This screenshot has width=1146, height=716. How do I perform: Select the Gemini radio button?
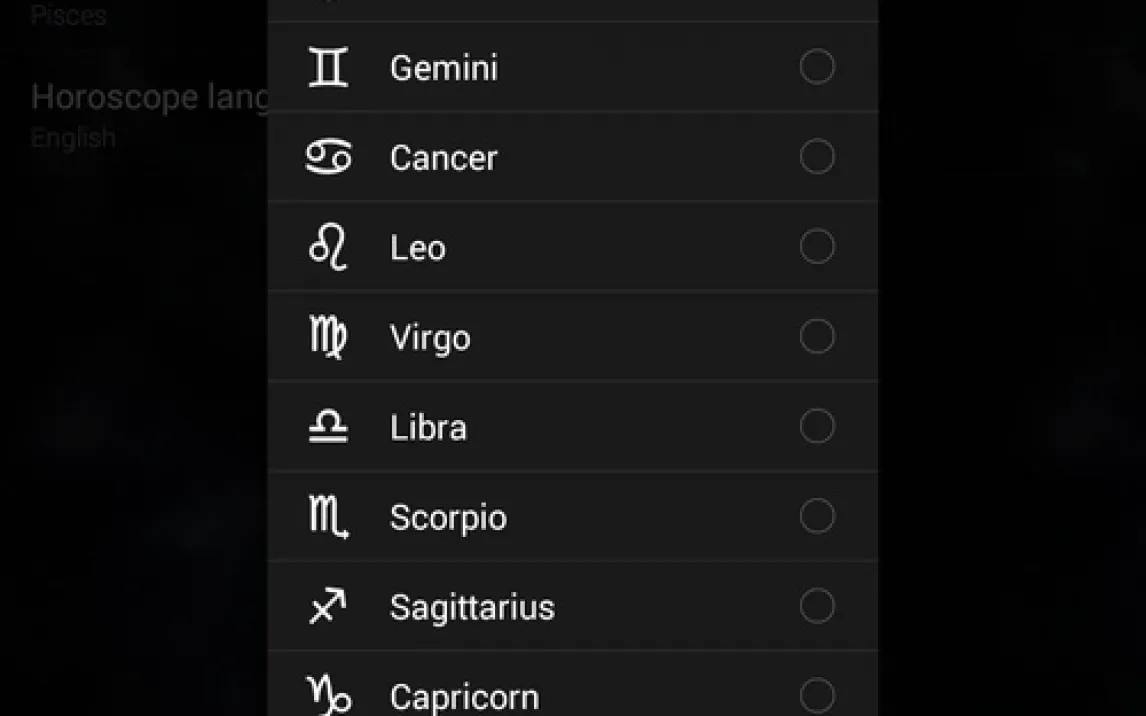point(817,67)
